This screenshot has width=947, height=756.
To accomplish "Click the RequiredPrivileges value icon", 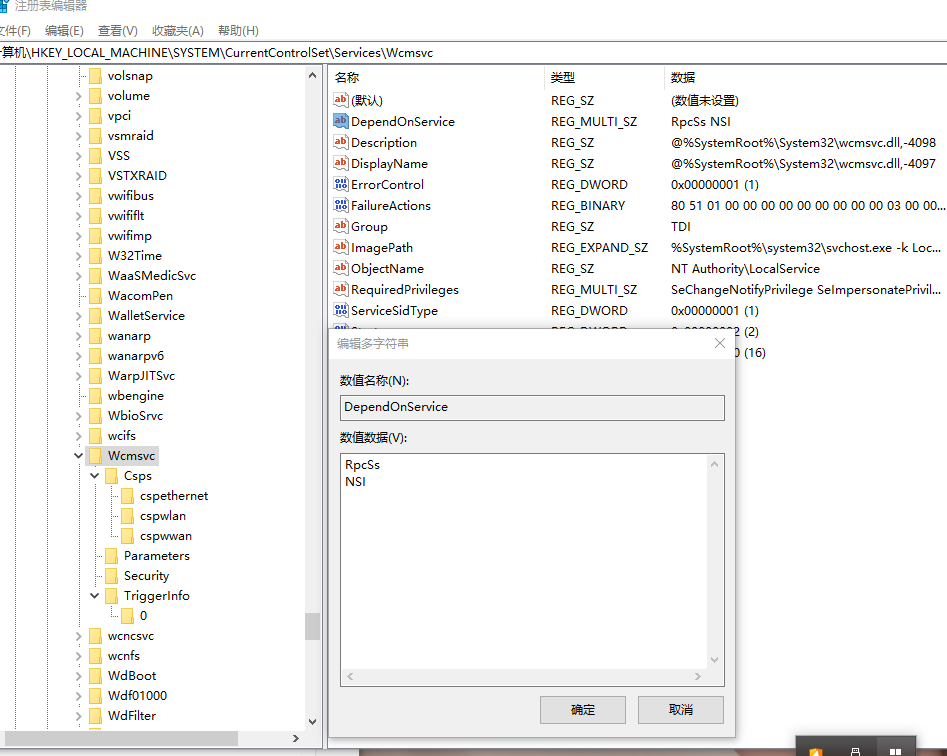I will [x=341, y=289].
